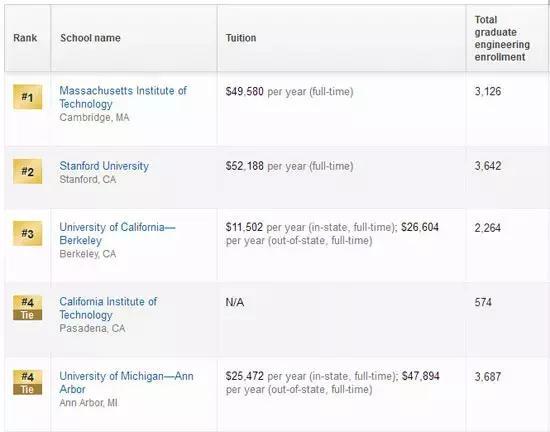Sort by the School name column header

point(90,38)
